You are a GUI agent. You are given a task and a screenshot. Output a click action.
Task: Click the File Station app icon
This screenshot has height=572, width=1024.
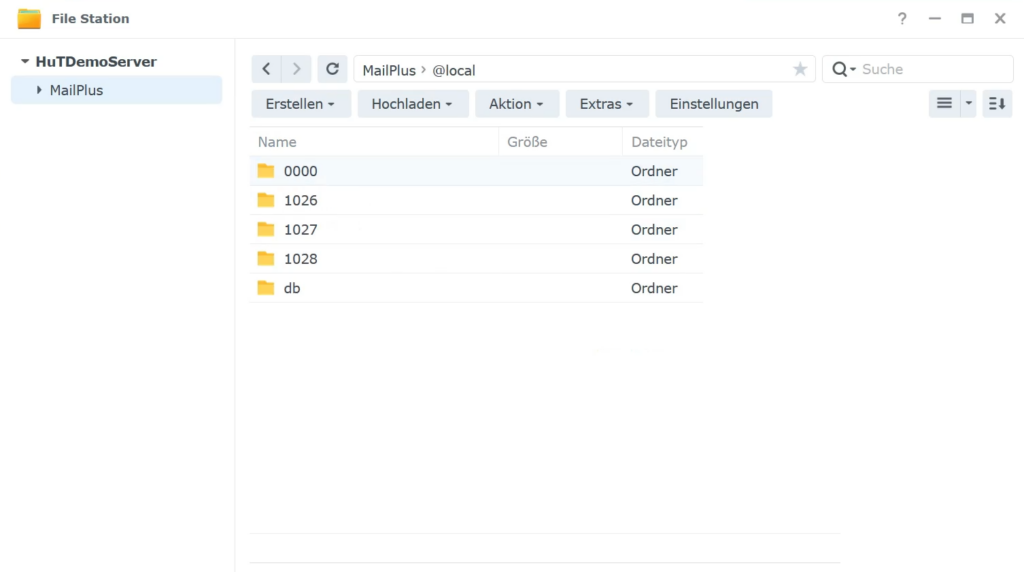pyautogui.click(x=29, y=19)
